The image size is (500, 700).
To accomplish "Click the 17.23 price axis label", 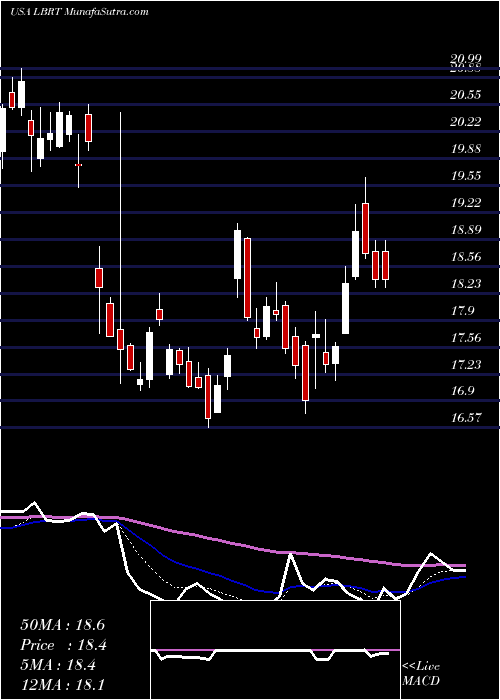I will pyautogui.click(x=466, y=365).
